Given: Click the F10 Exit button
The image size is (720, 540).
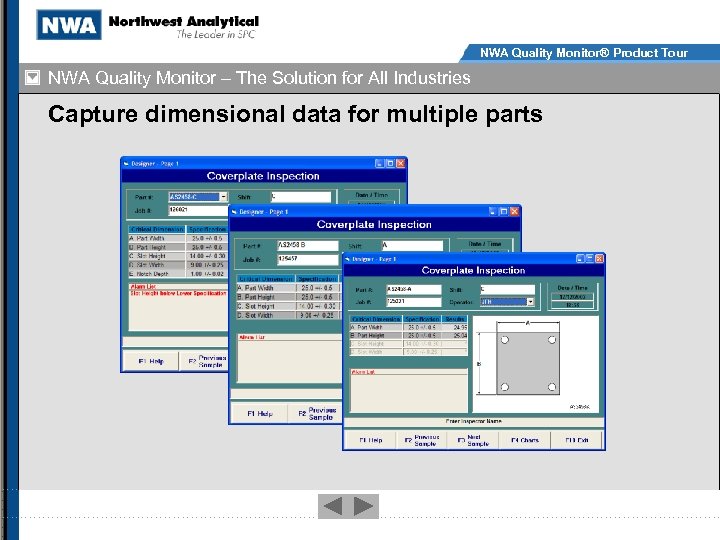Looking at the screenshot, I should point(577,440).
